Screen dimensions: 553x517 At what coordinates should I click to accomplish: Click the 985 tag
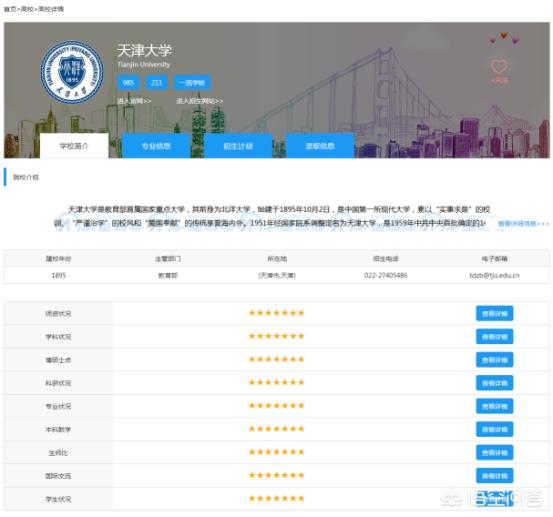tap(128, 83)
